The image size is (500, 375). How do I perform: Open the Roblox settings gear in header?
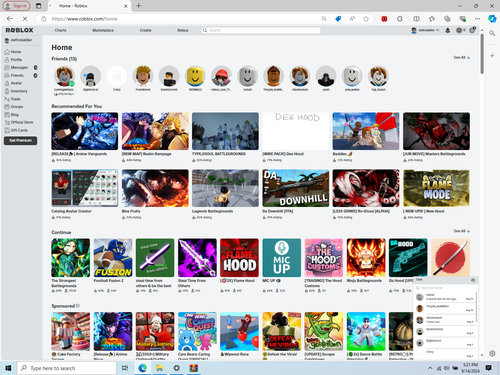pos(472,30)
